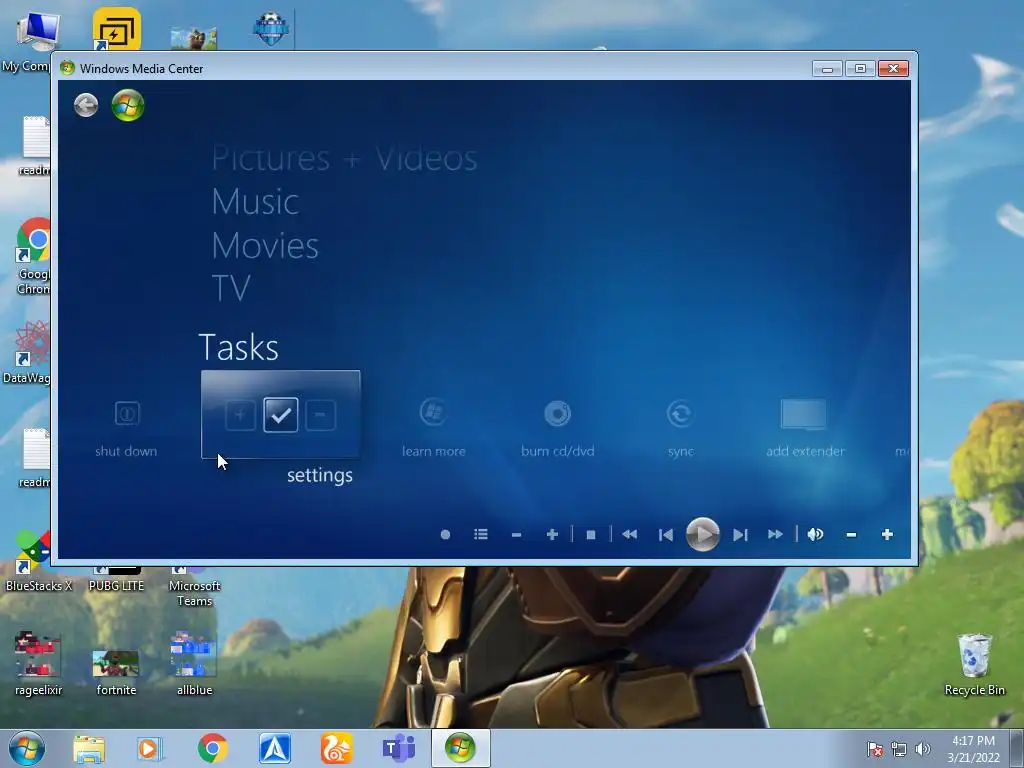
Task: Open the add extender task
Action: pyautogui.click(x=805, y=428)
